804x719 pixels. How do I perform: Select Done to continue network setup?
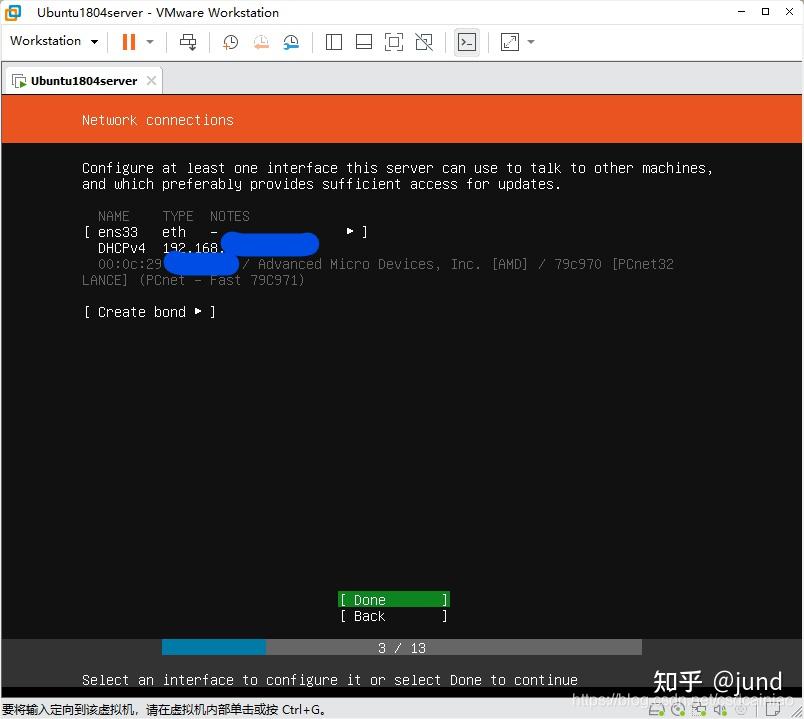click(x=393, y=599)
